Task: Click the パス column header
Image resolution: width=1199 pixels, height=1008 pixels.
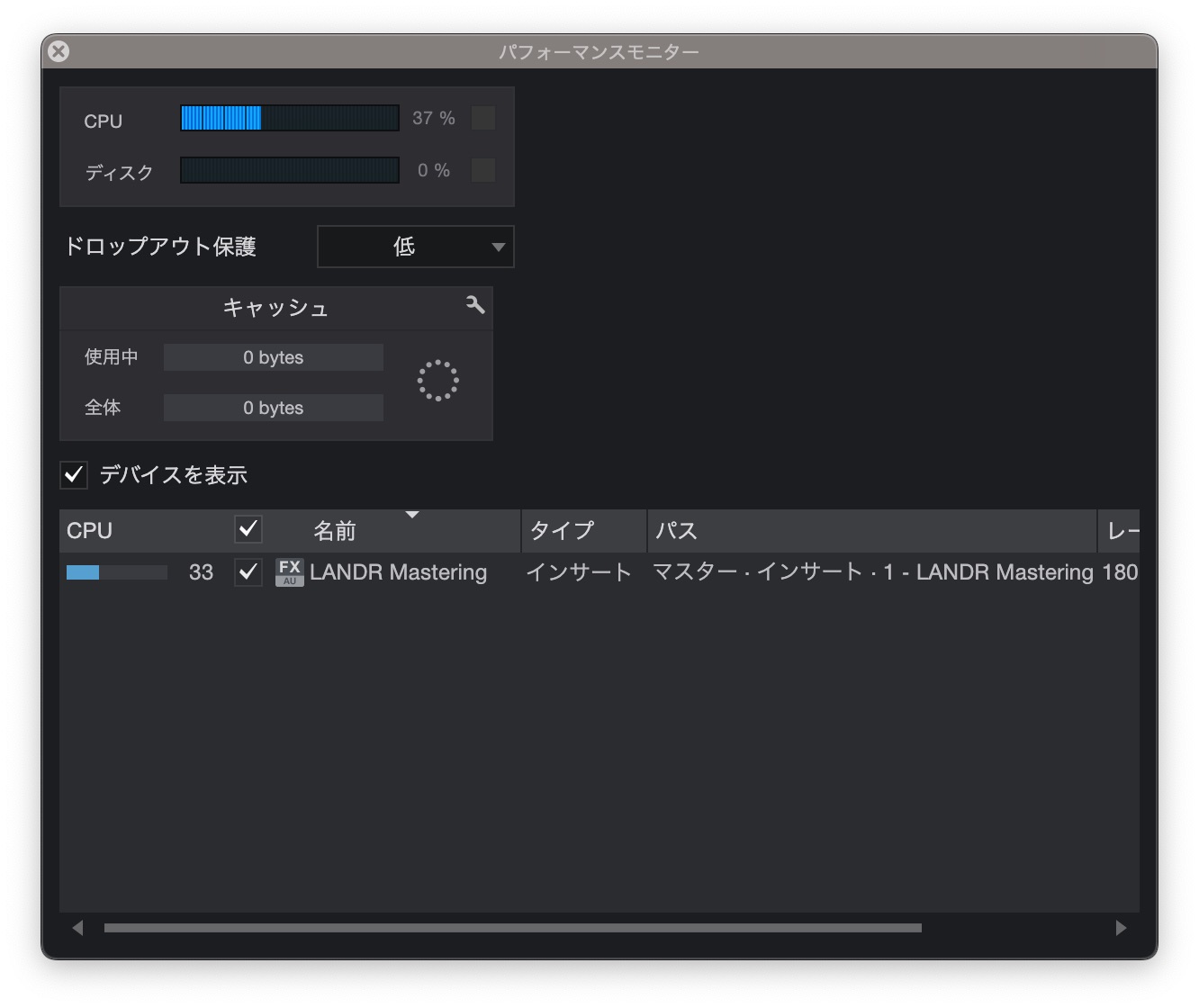Action: tap(675, 531)
